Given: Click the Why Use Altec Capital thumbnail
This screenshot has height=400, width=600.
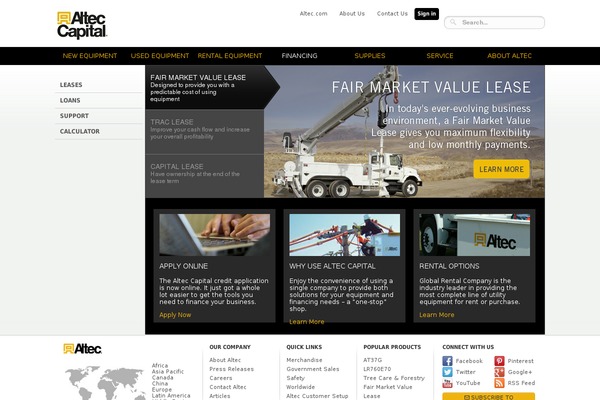Looking at the screenshot, I should (344, 235).
